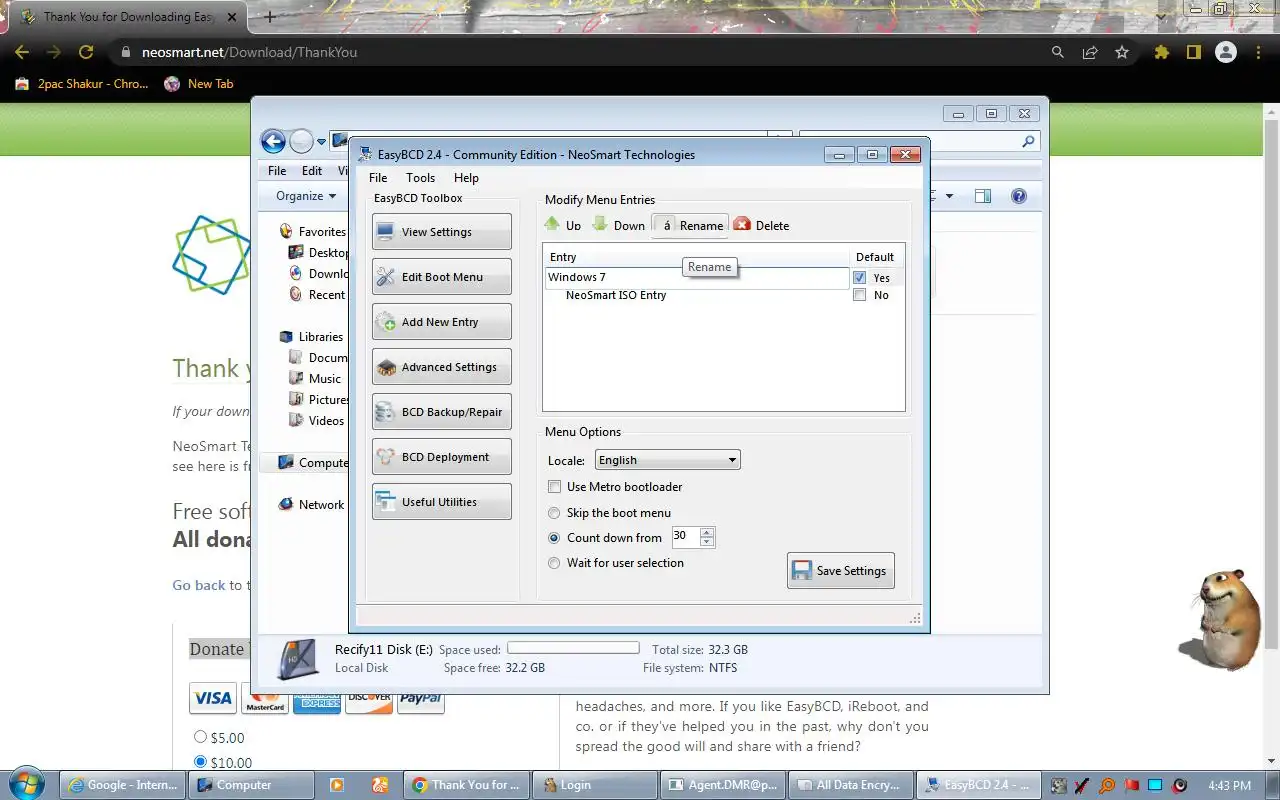Image resolution: width=1280 pixels, height=800 pixels.
Task: Open the Add New Entry section
Action: pos(441,322)
